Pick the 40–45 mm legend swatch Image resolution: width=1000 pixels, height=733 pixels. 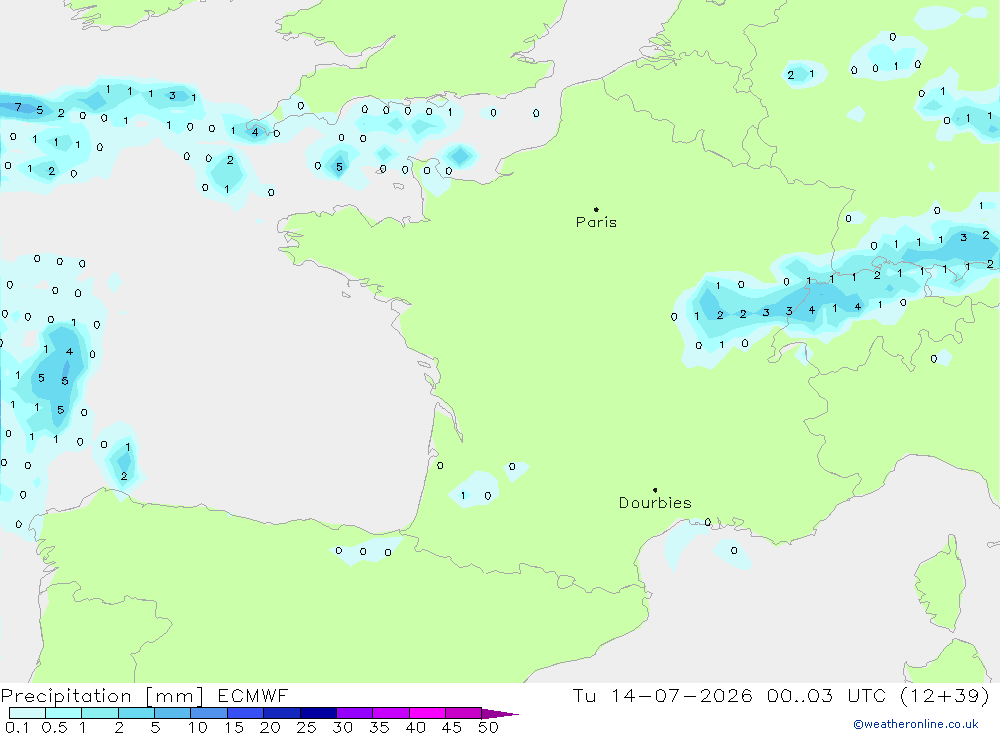[427, 713]
